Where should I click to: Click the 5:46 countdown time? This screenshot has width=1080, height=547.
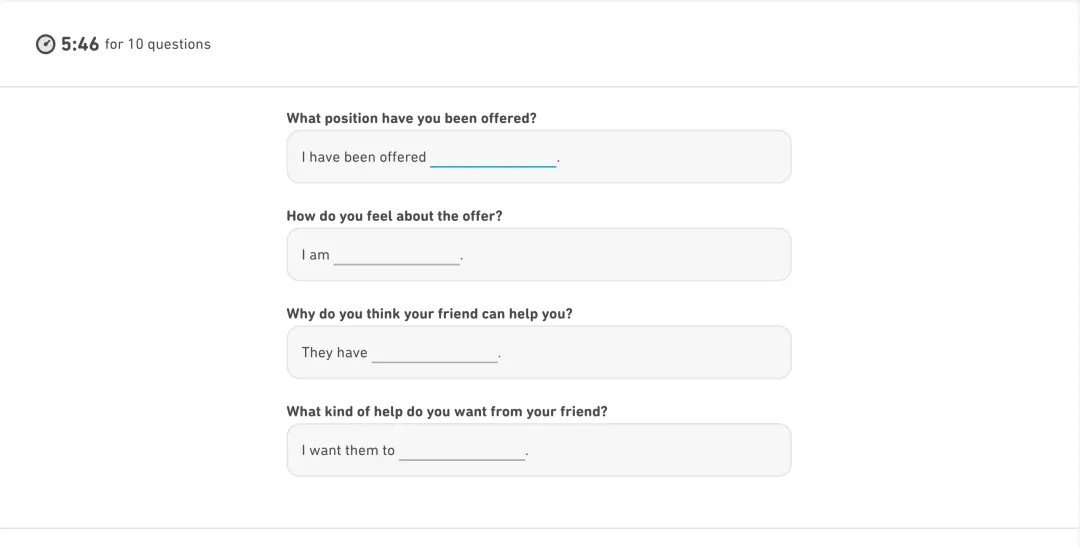click(x=80, y=44)
